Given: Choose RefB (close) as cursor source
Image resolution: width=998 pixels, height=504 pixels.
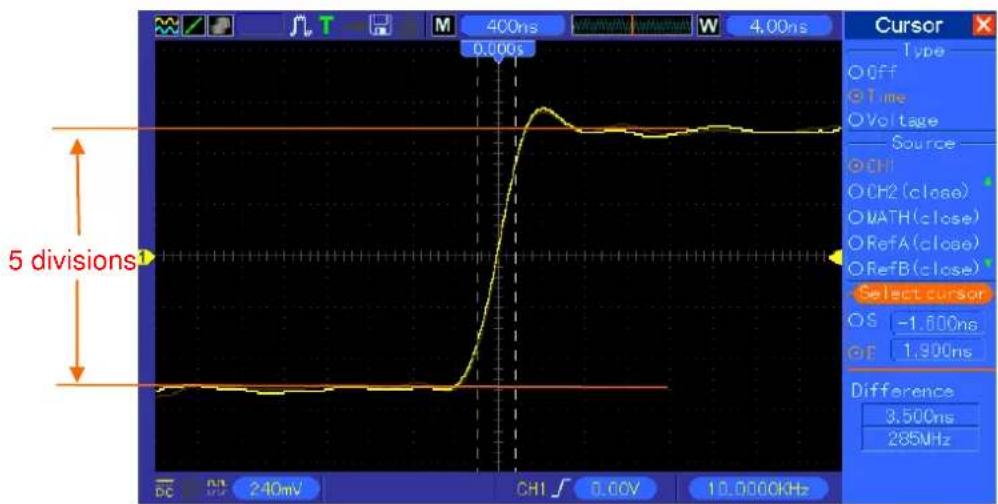Looking at the screenshot, I should click(913, 268).
